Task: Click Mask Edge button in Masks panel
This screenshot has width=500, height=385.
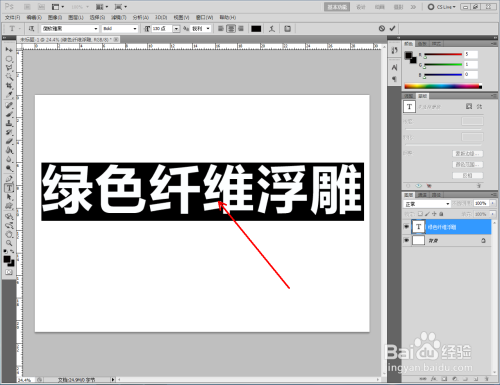Action: [x=467, y=154]
